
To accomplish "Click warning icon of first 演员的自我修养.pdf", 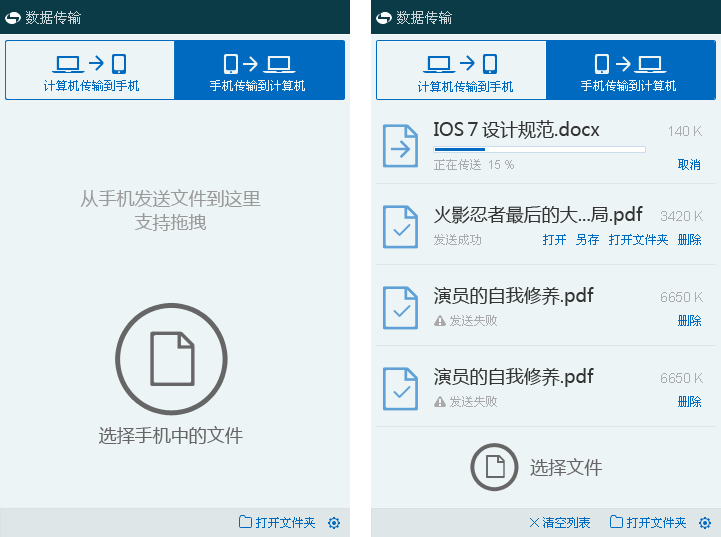I will 440,321.
